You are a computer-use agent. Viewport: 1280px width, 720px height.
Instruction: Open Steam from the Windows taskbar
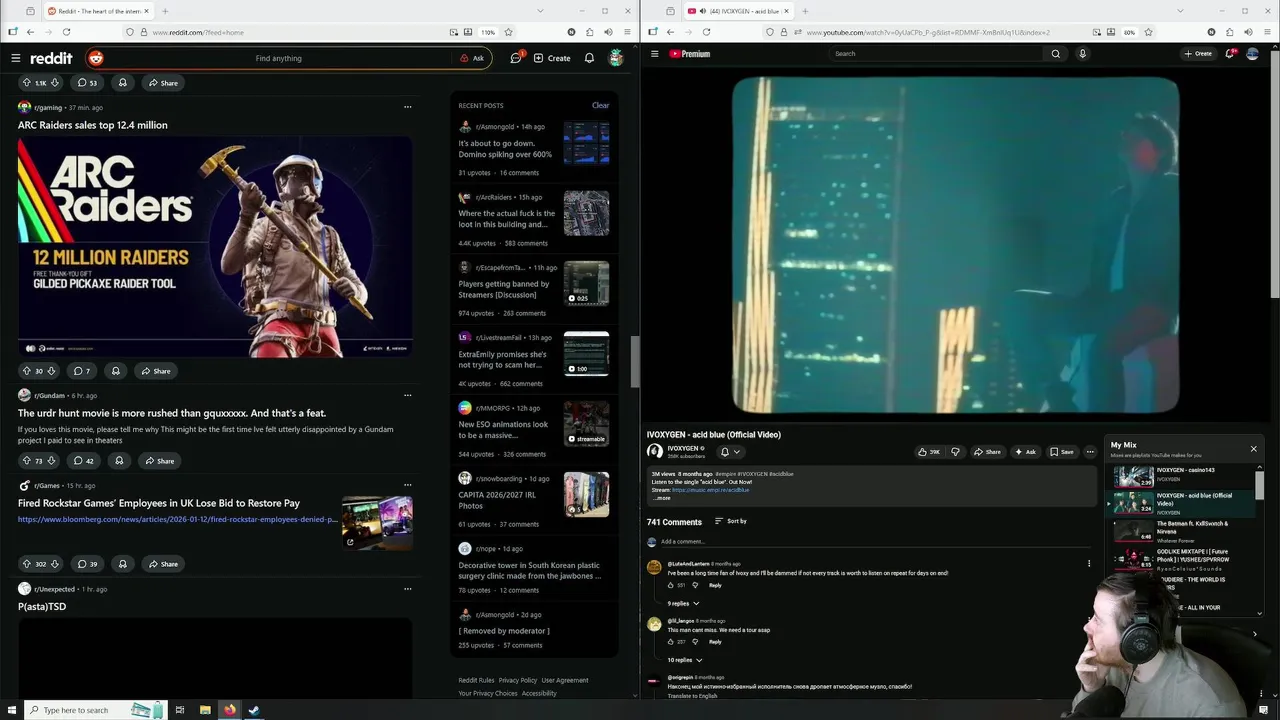(x=254, y=710)
